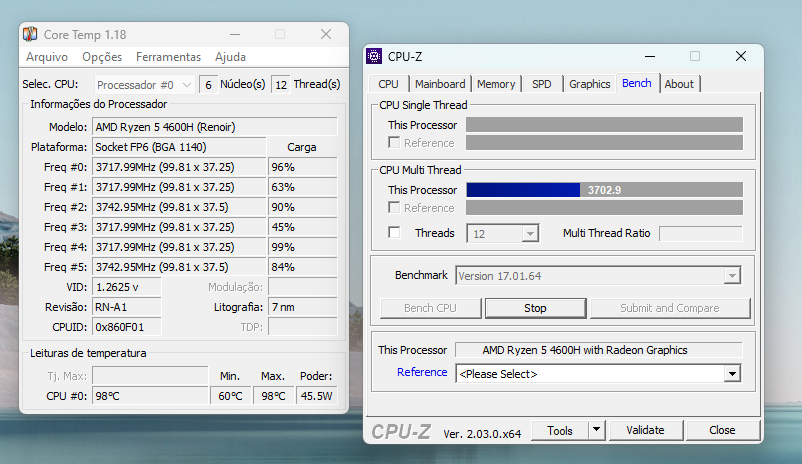Click the power reading 45.5W
The width and height of the screenshot is (802, 464).
pyautogui.click(x=317, y=396)
